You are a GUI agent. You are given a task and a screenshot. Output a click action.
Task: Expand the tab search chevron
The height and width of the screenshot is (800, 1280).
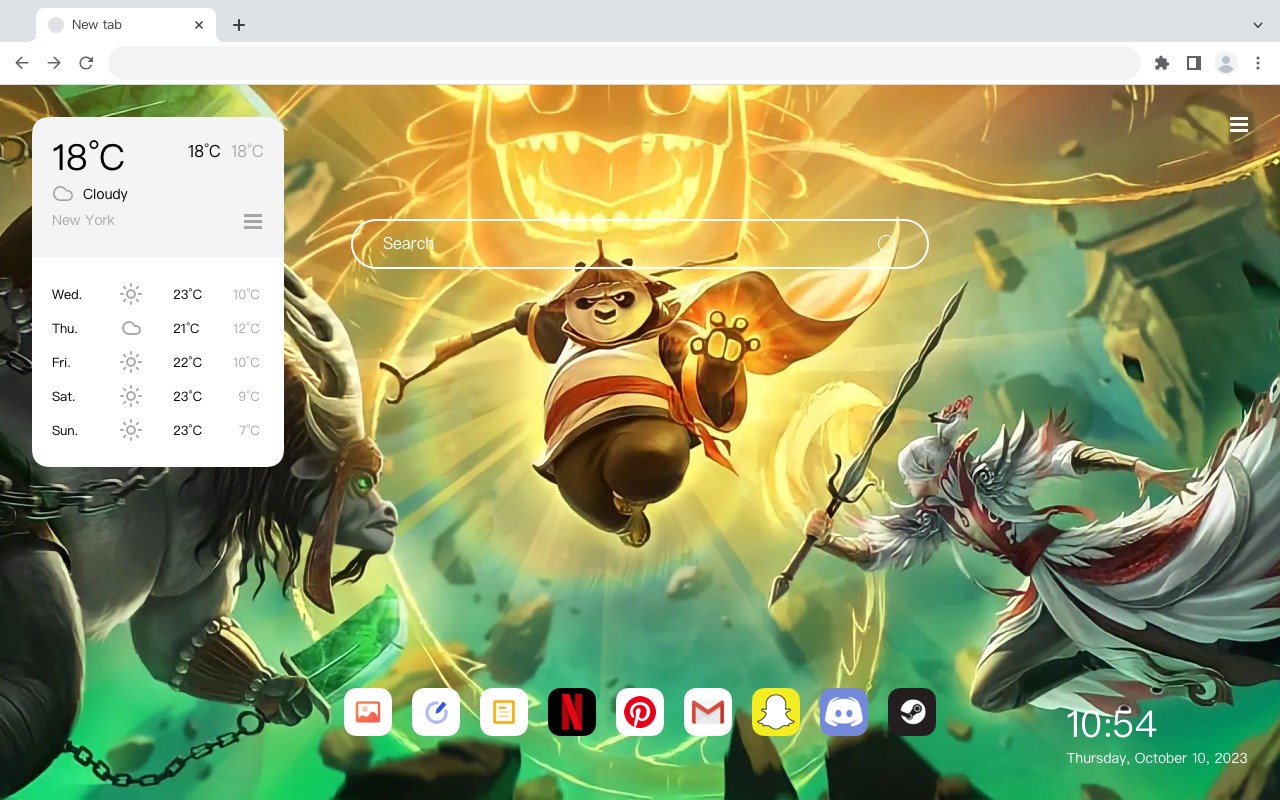pyautogui.click(x=1258, y=25)
